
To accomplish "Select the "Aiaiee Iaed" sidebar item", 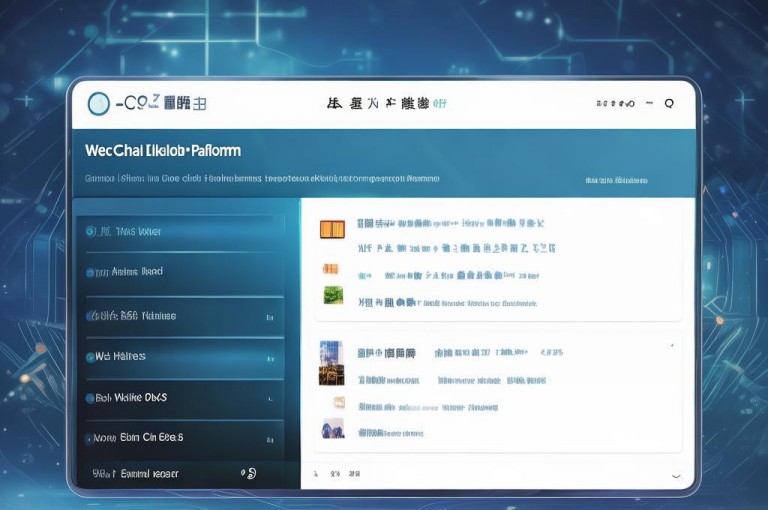I will point(180,272).
